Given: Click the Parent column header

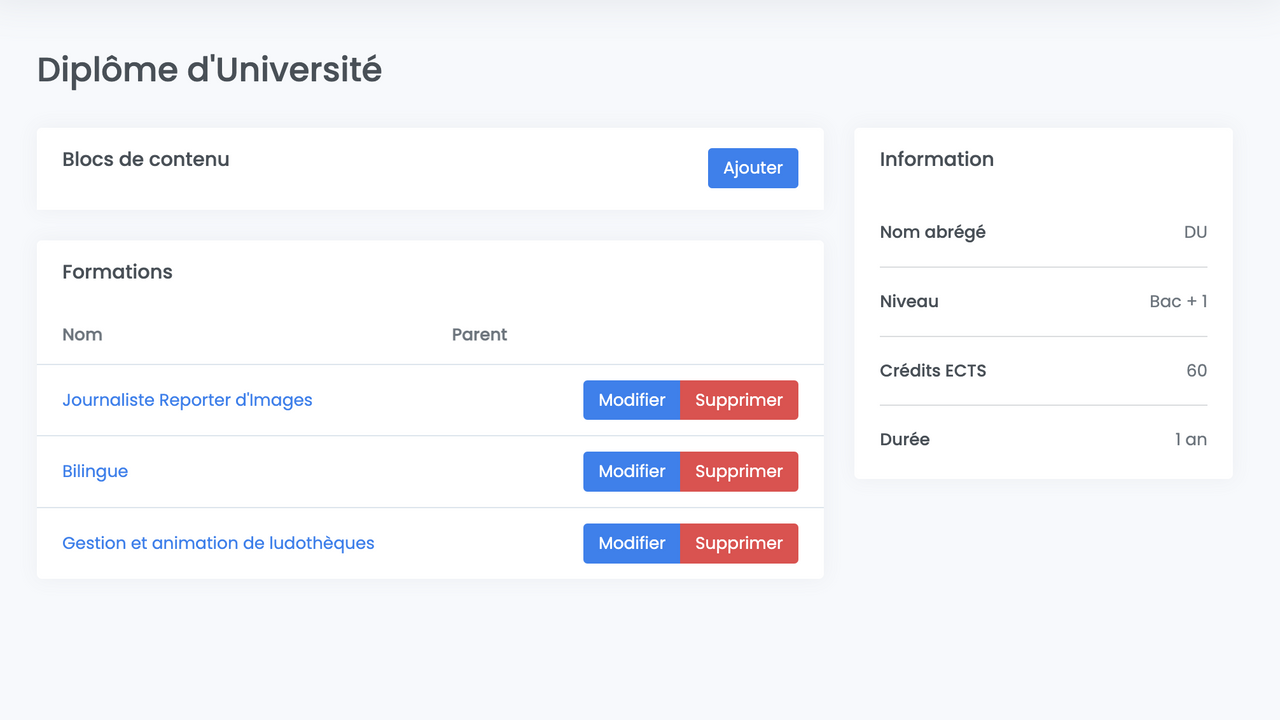Looking at the screenshot, I should pos(479,334).
